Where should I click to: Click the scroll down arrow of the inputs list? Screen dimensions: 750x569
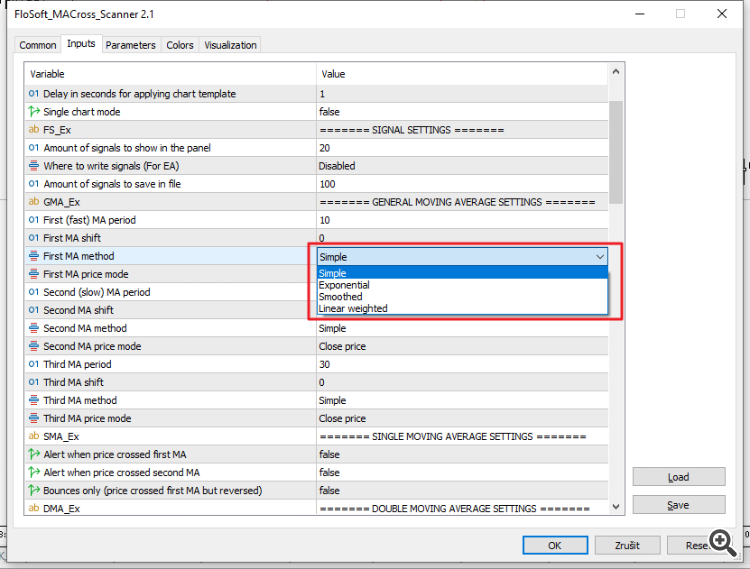click(616, 506)
